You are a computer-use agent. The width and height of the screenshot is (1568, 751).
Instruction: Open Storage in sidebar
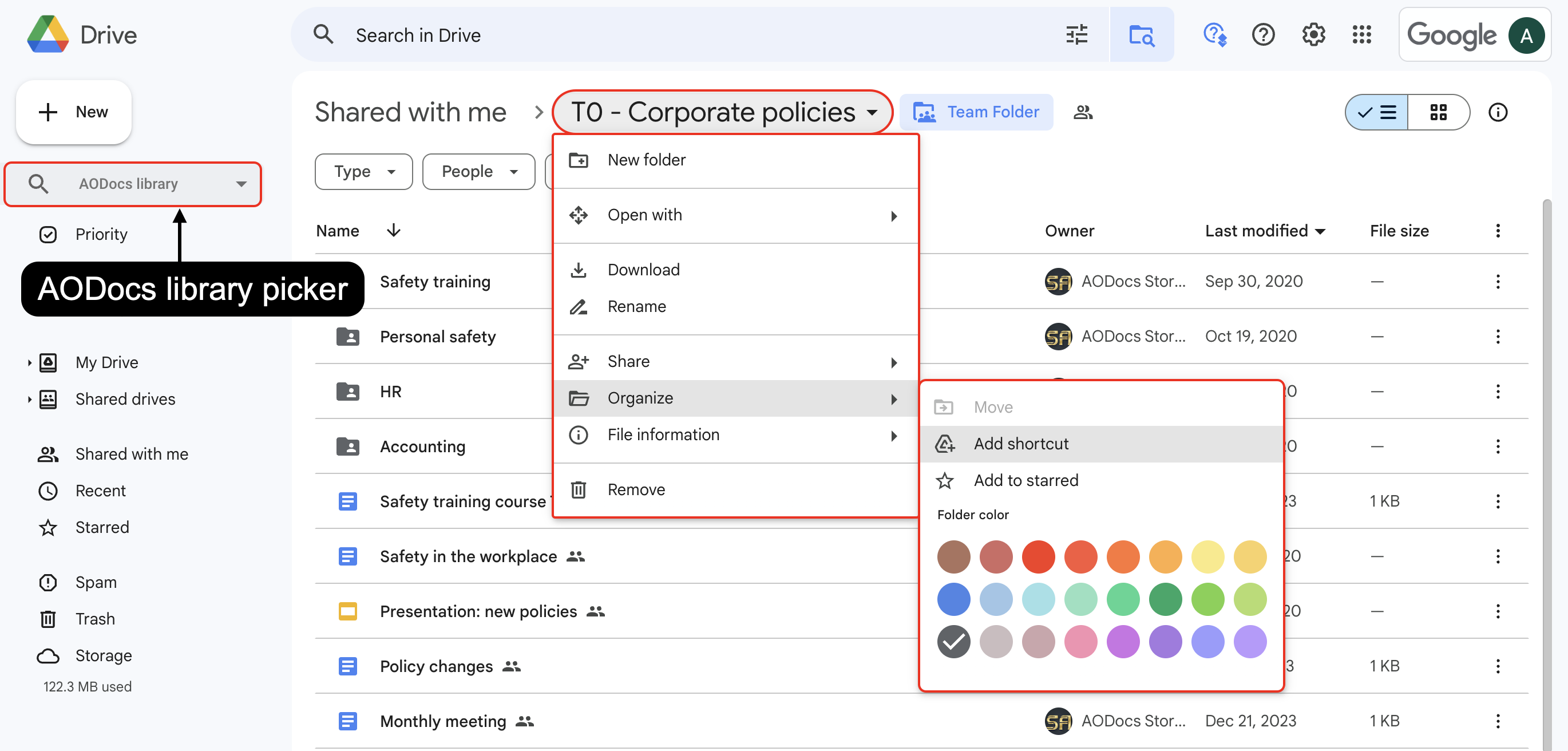coord(104,655)
